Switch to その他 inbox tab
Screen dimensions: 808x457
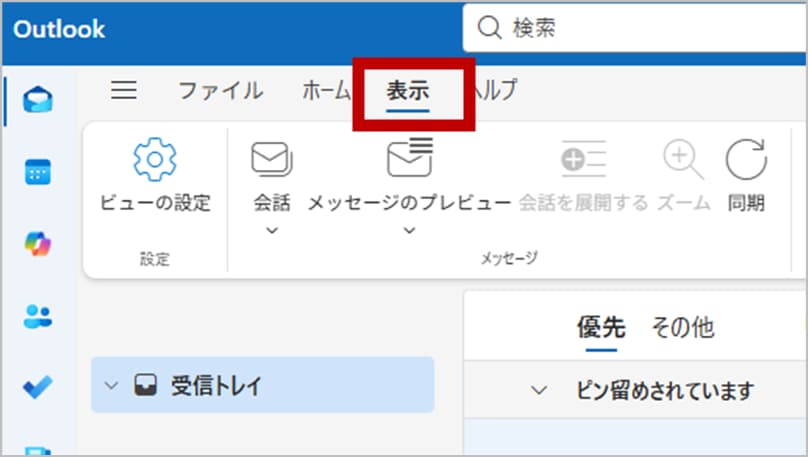pos(682,327)
